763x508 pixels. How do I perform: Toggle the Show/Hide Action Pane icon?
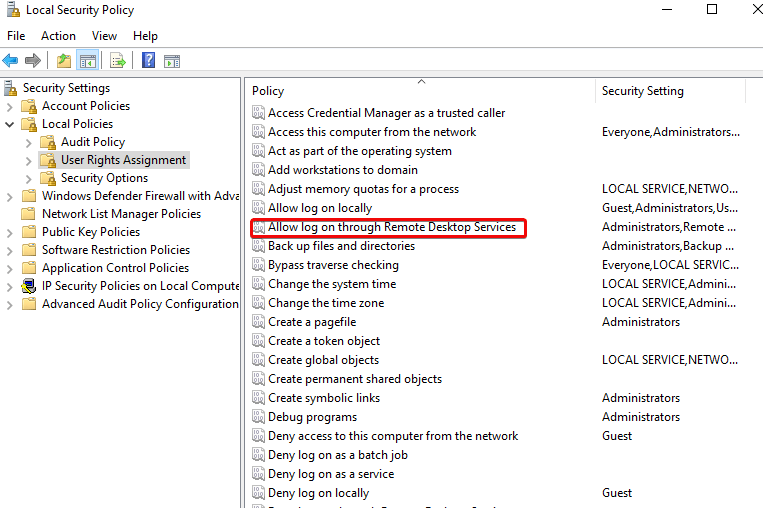click(x=172, y=61)
